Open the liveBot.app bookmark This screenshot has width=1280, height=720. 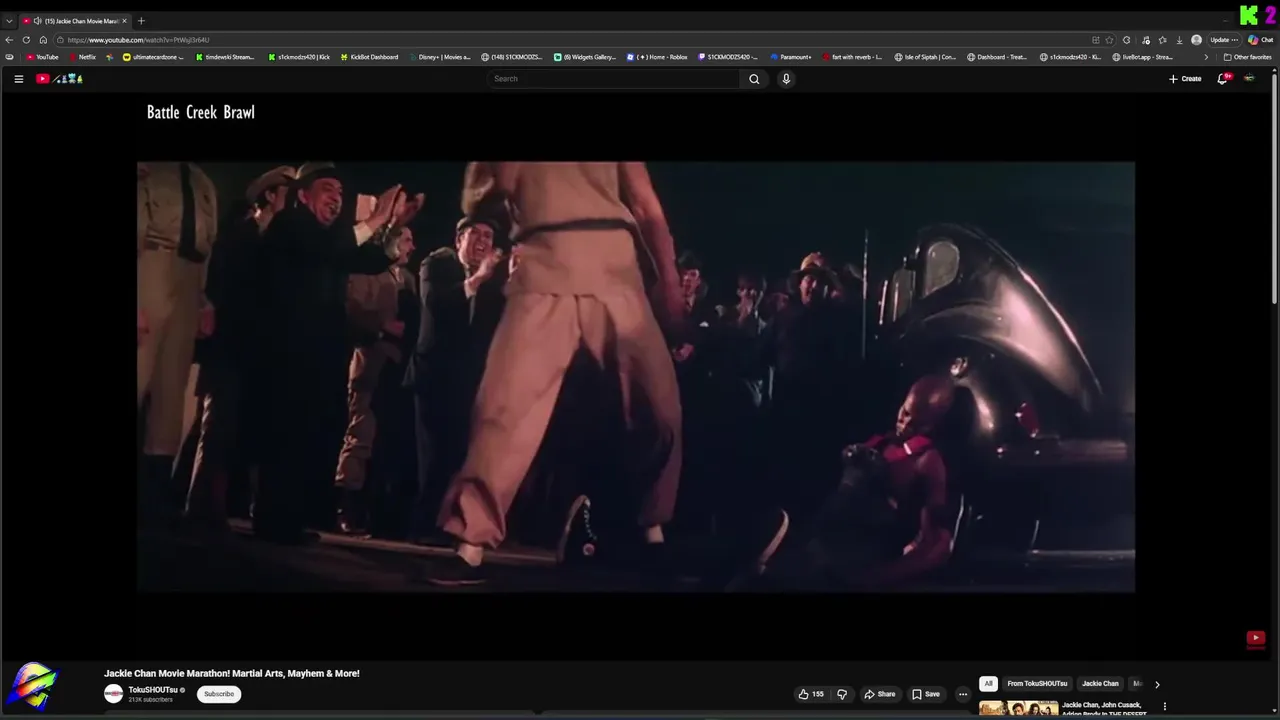pos(1142,57)
